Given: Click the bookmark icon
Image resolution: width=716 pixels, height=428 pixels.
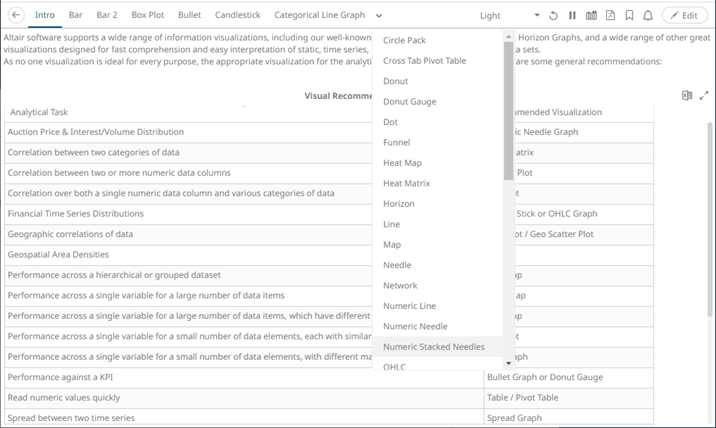Looking at the screenshot, I should point(629,16).
